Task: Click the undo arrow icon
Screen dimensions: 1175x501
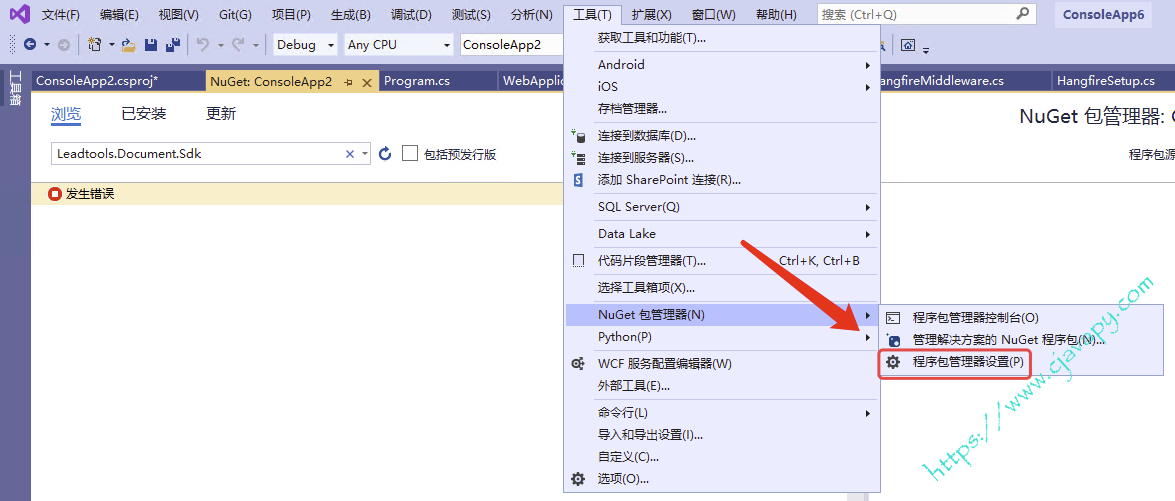Action: [202, 45]
